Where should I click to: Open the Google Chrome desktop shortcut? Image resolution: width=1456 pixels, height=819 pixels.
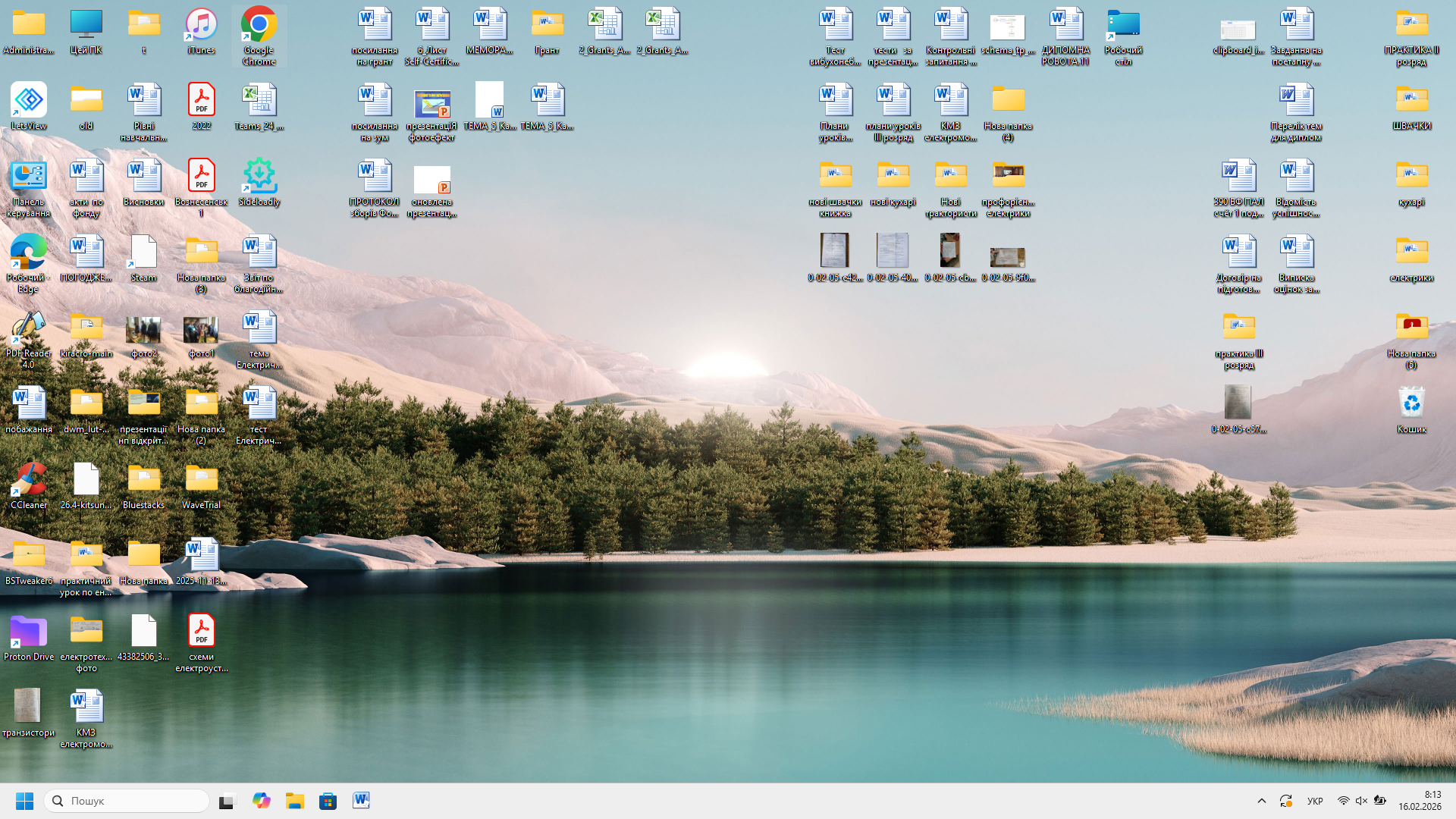coord(259,26)
